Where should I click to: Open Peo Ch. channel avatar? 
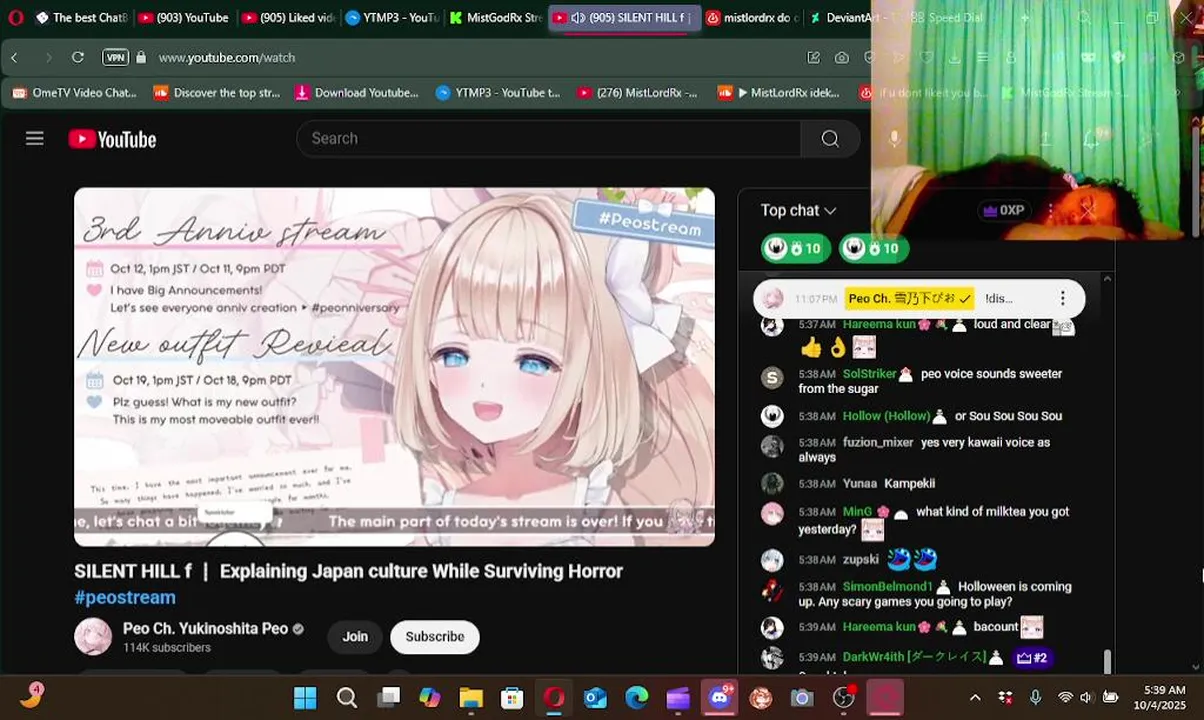coord(93,637)
